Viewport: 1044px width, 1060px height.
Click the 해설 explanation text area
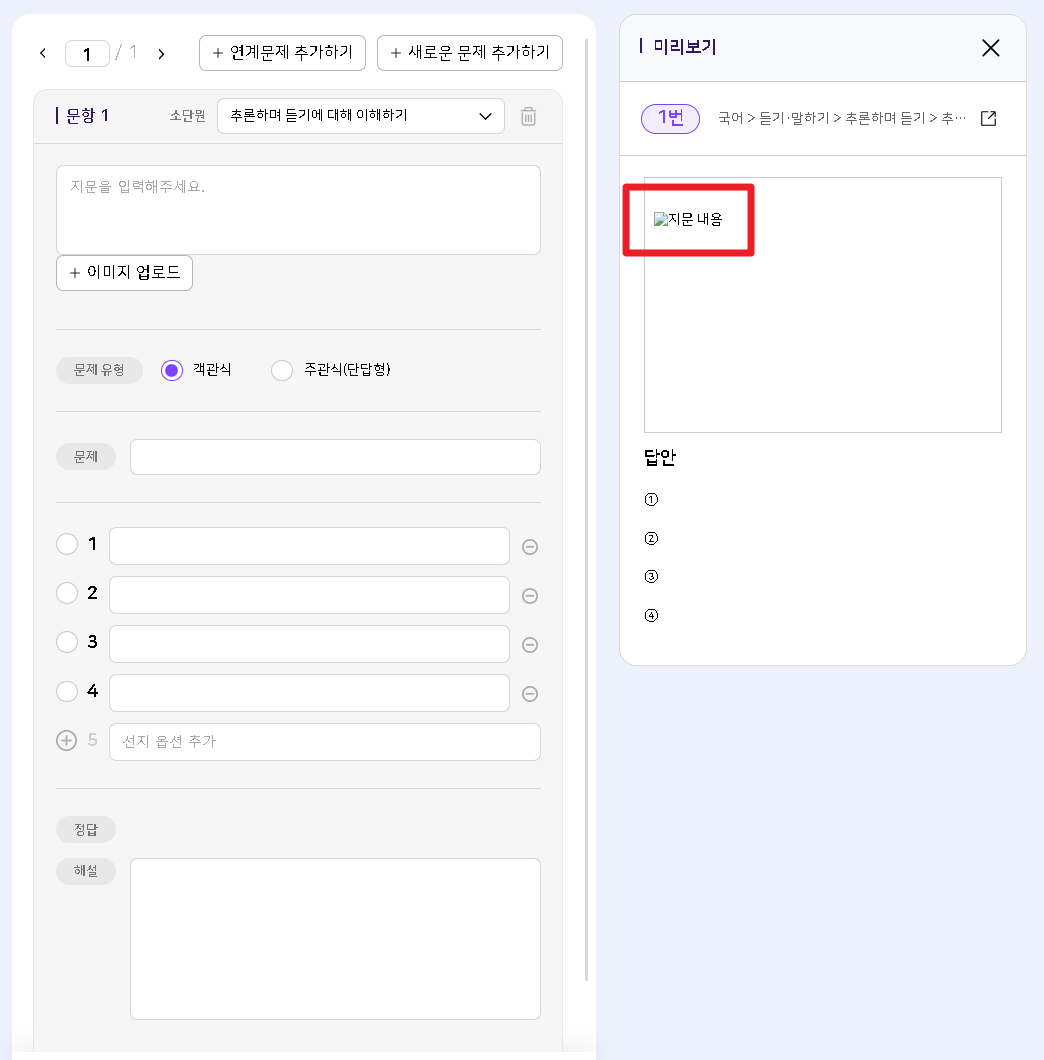coord(335,939)
